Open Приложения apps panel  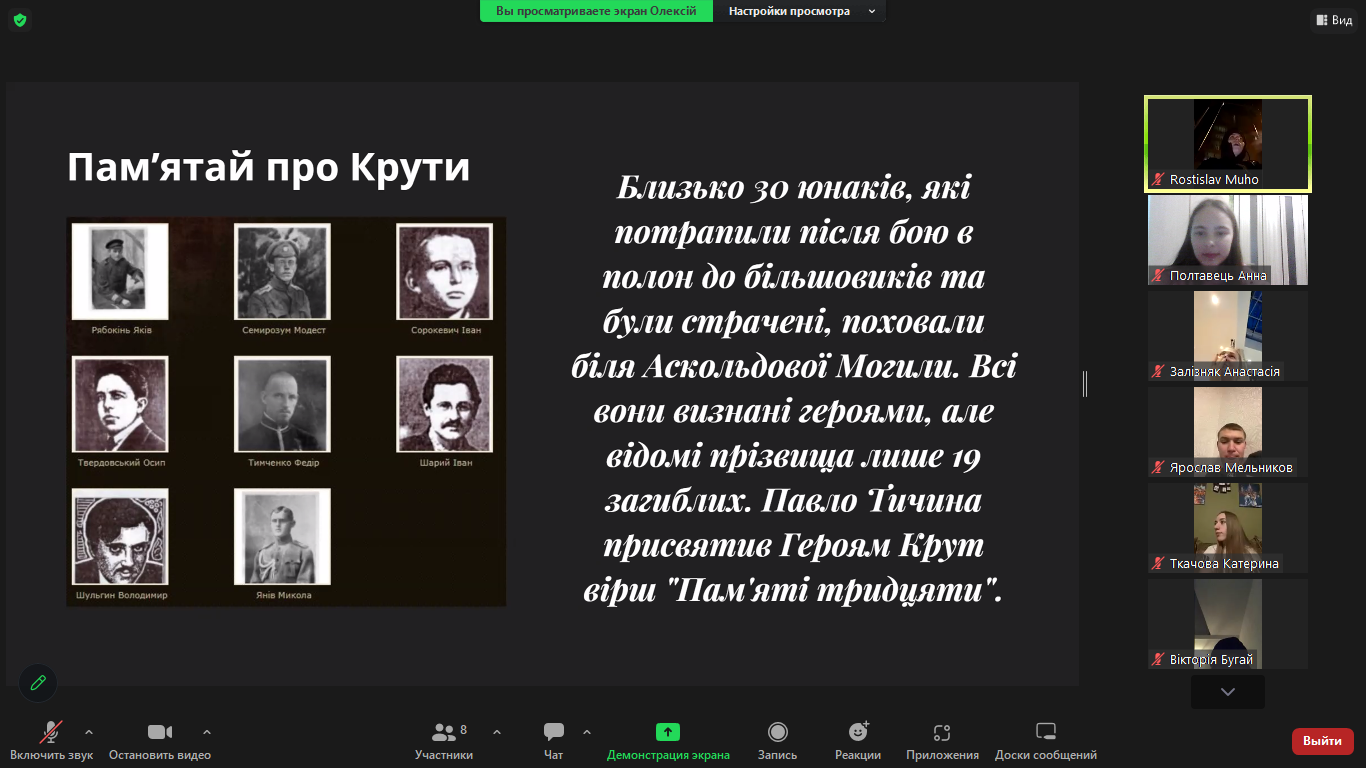point(942,740)
